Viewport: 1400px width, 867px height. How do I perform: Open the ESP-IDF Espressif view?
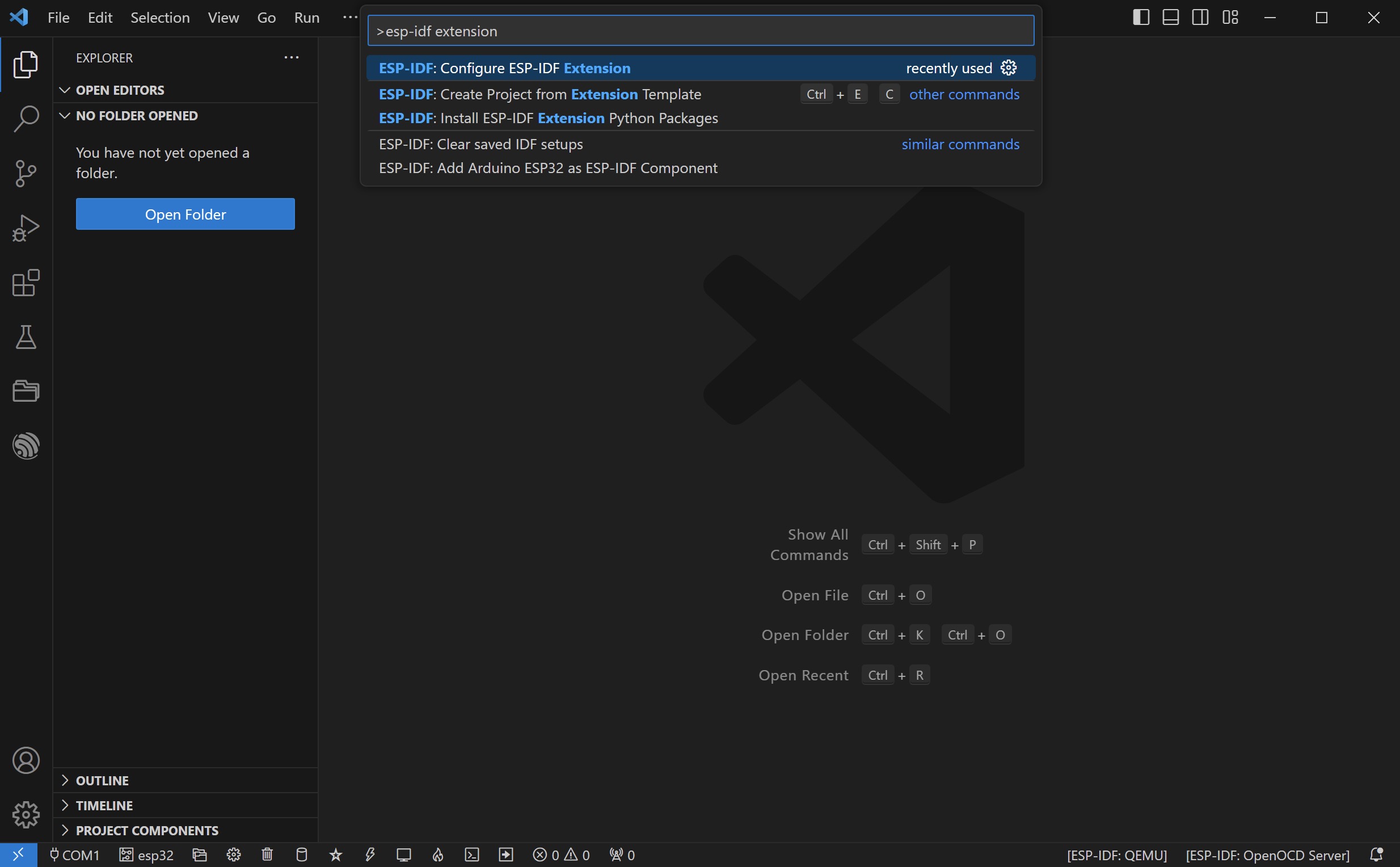[x=26, y=445]
